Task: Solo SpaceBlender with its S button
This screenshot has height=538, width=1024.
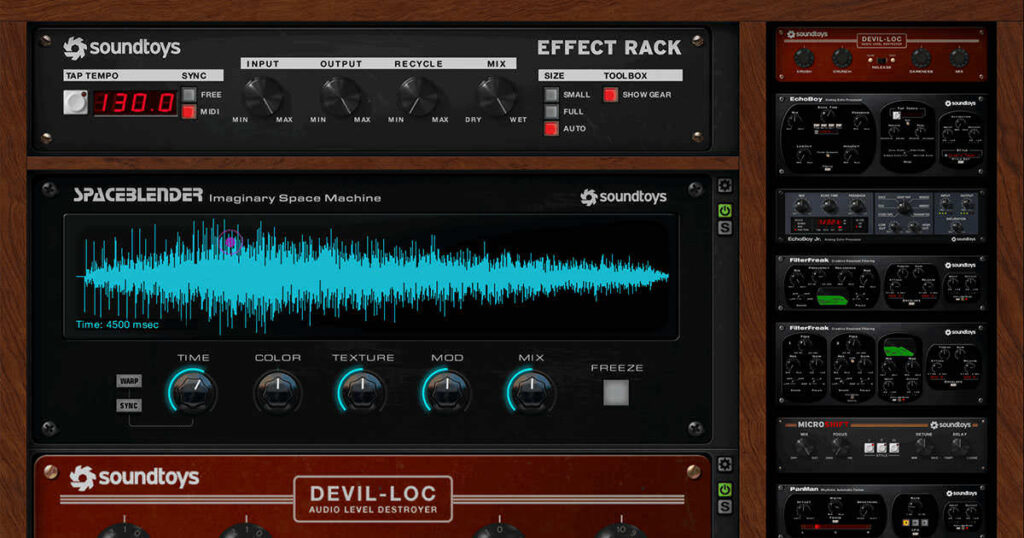Action: click(x=724, y=228)
